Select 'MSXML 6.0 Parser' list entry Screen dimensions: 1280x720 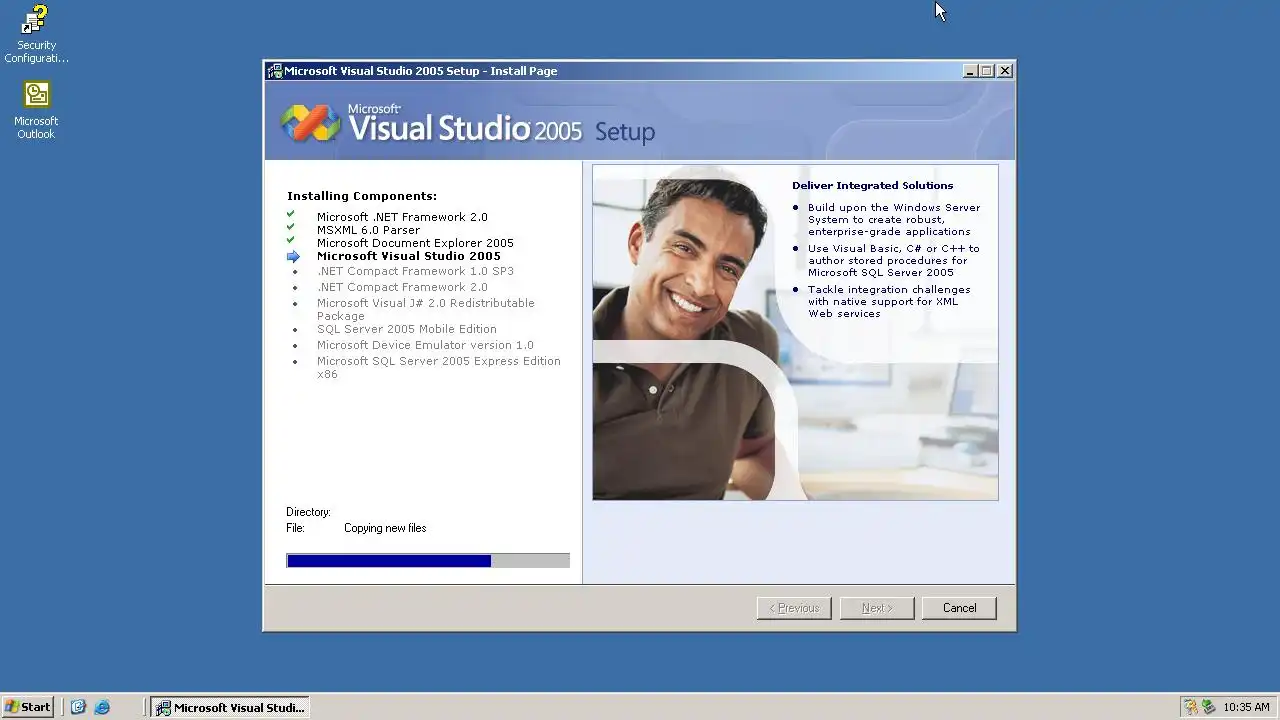[368, 230]
